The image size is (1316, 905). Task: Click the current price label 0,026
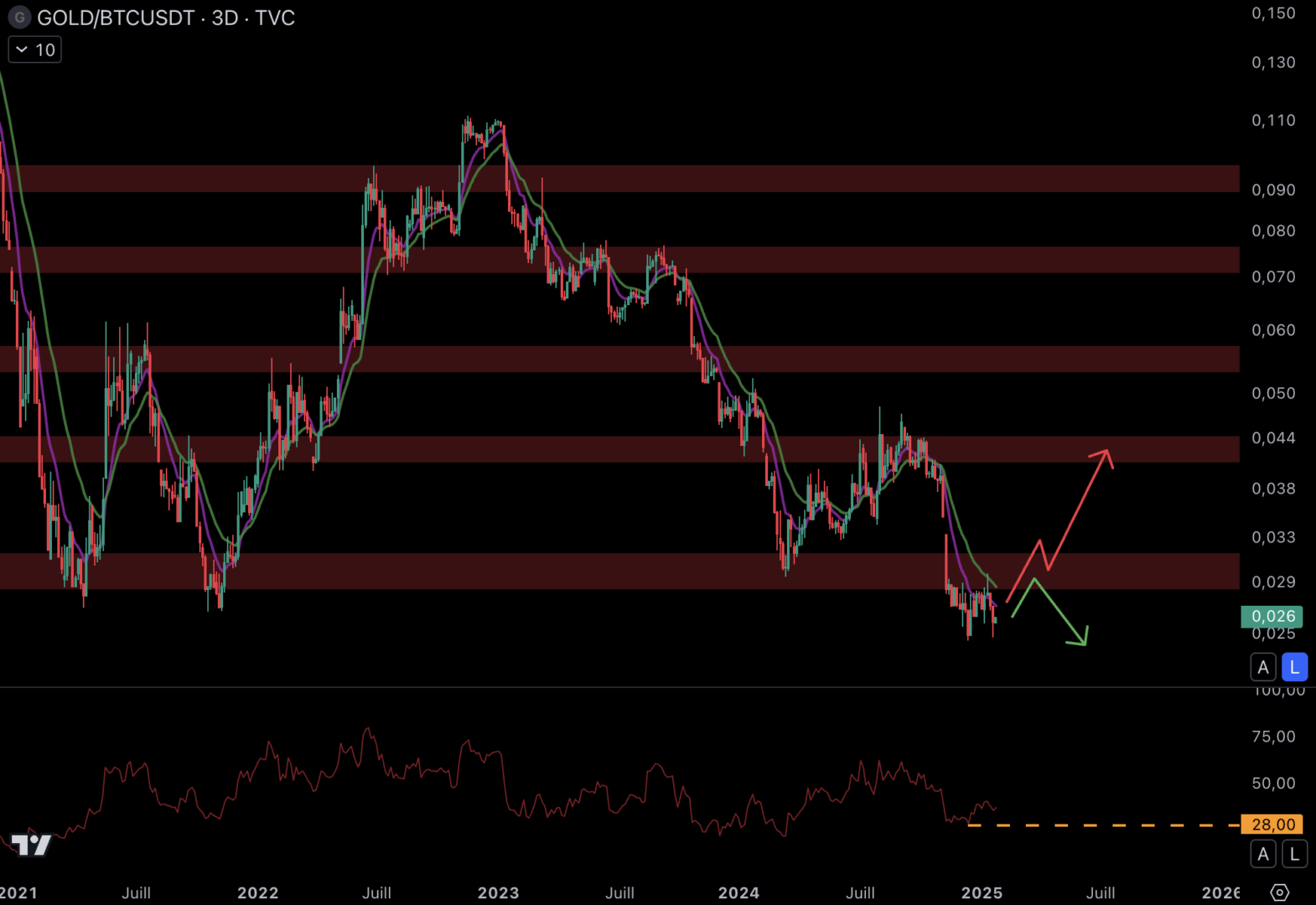(1272, 617)
